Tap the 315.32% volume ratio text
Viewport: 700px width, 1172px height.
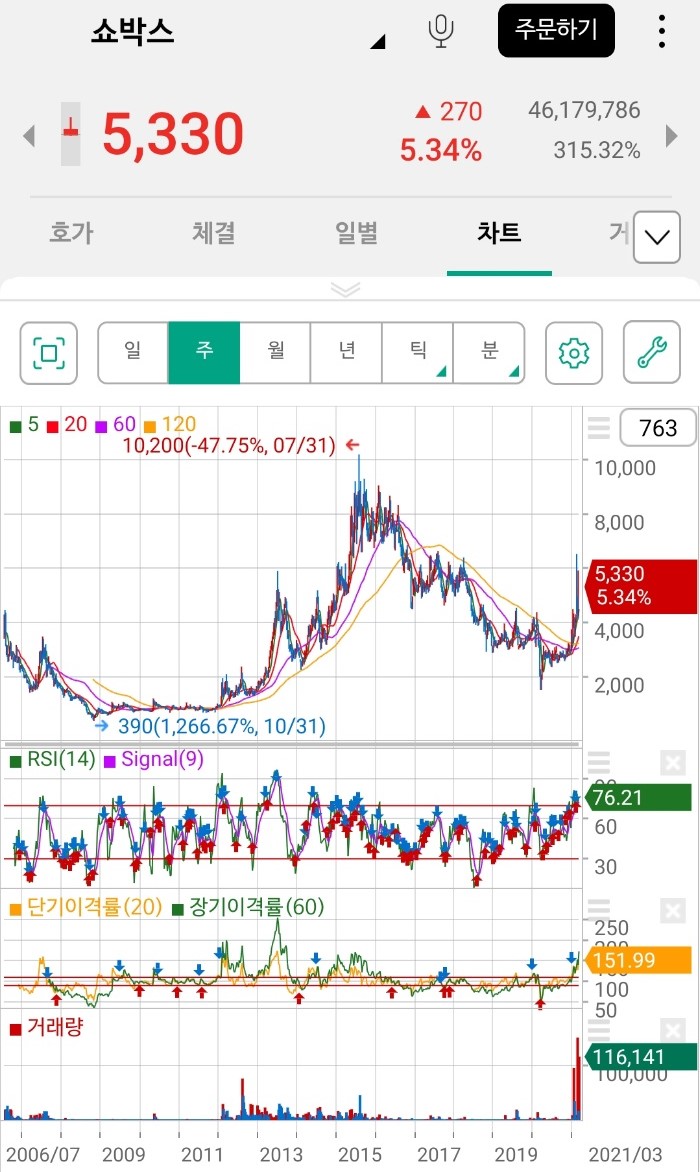[597, 151]
